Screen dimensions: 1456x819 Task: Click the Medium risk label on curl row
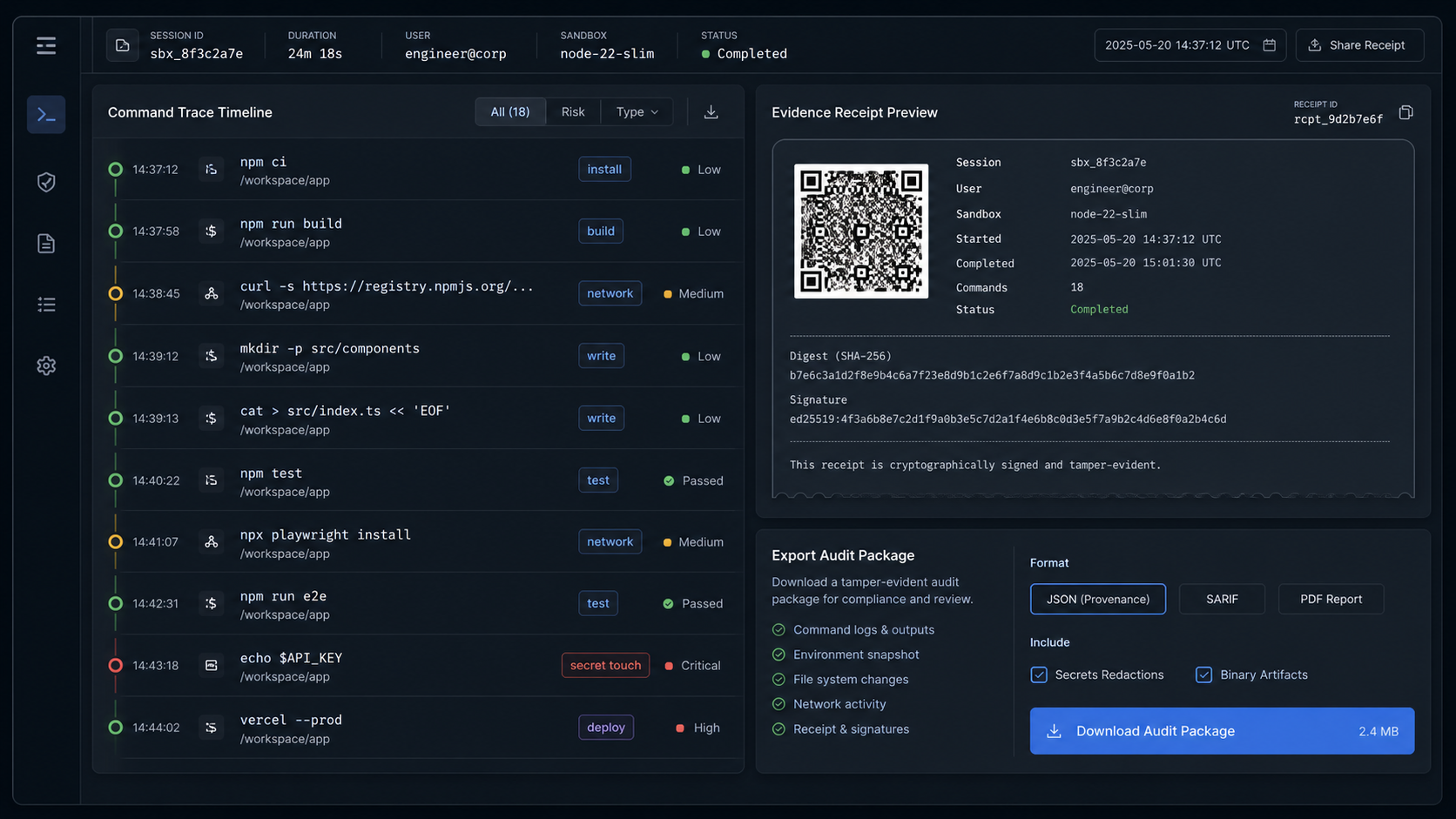(x=701, y=293)
